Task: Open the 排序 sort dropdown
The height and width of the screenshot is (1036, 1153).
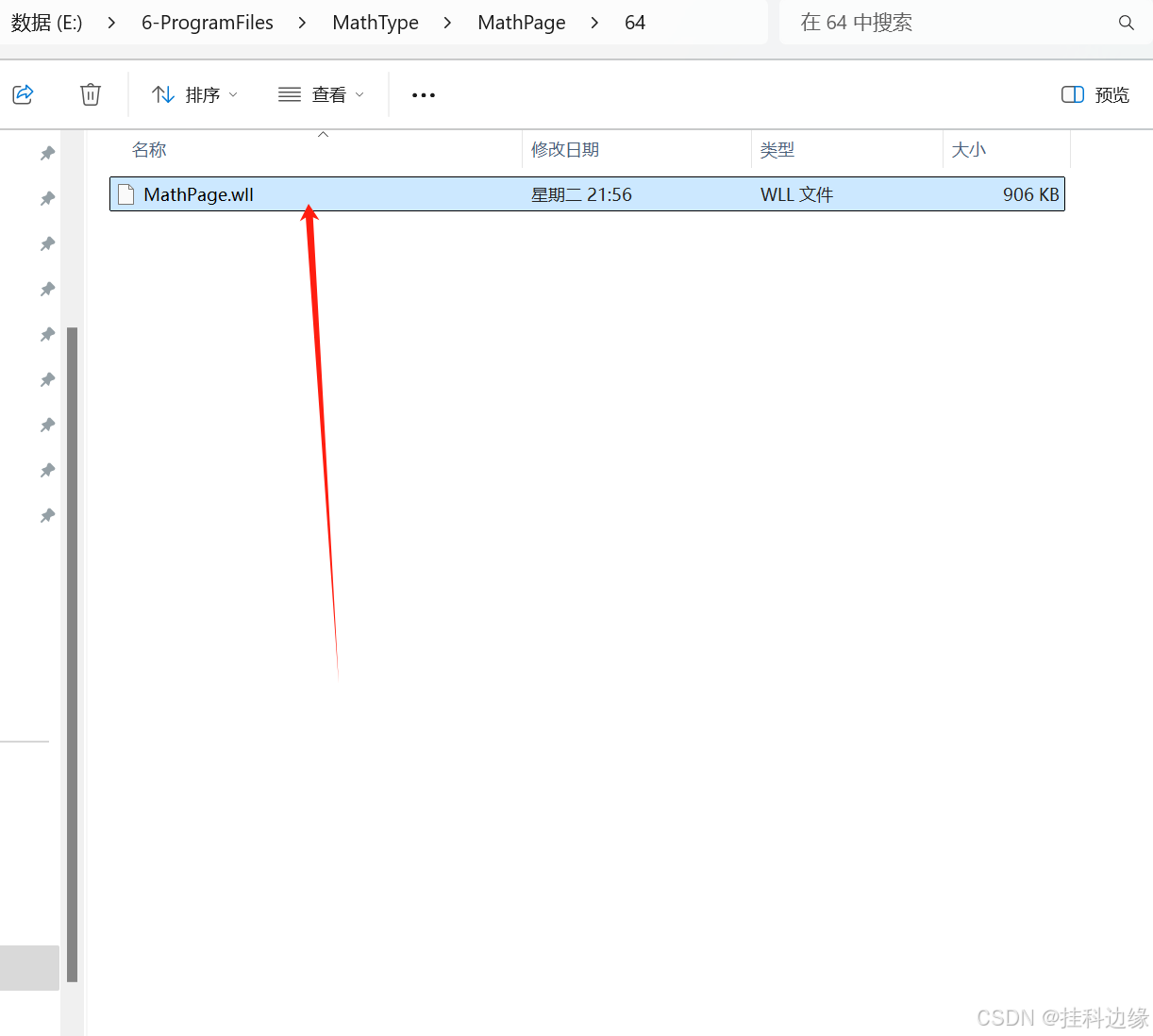Action: (x=194, y=94)
